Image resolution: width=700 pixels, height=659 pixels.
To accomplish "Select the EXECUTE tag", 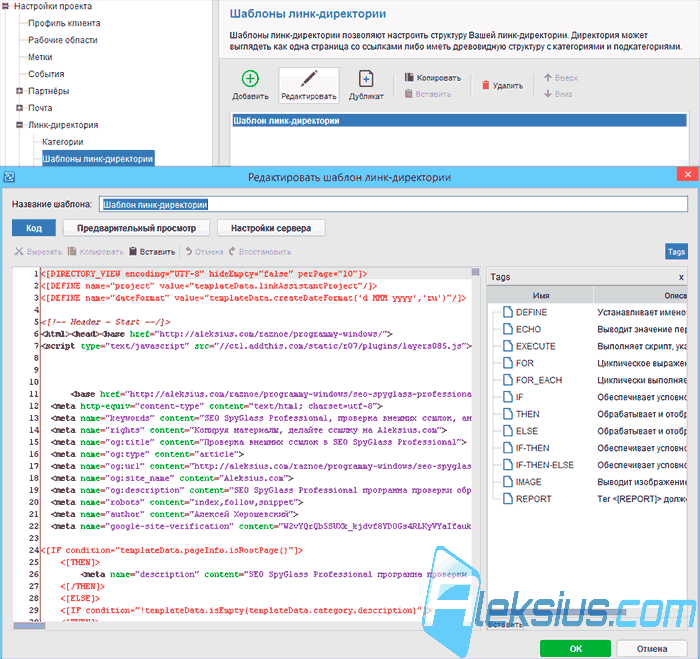I will coord(535,346).
